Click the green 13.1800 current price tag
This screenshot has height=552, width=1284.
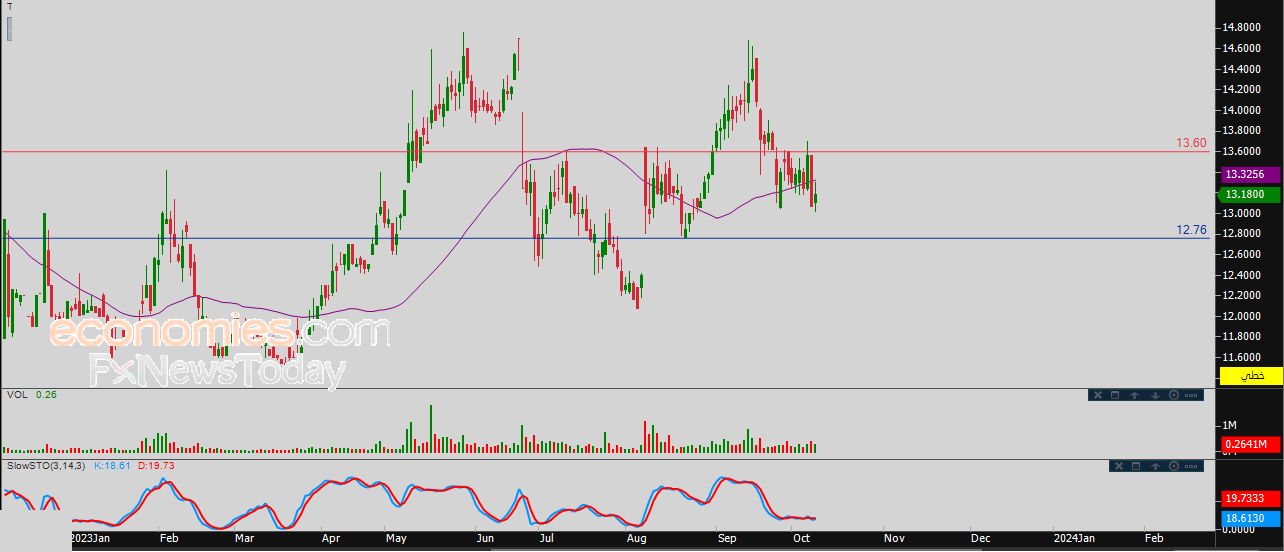click(1250, 195)
